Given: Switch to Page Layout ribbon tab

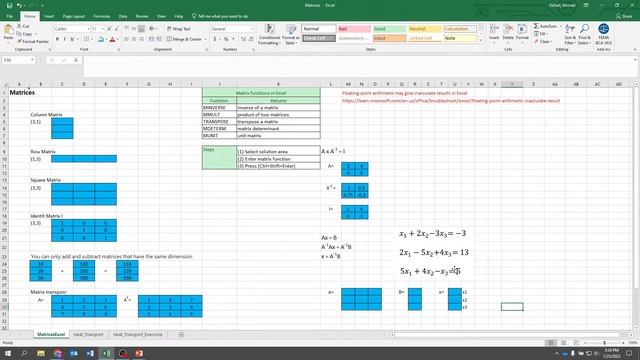Looking at the screenshot, I should [74, 16].
